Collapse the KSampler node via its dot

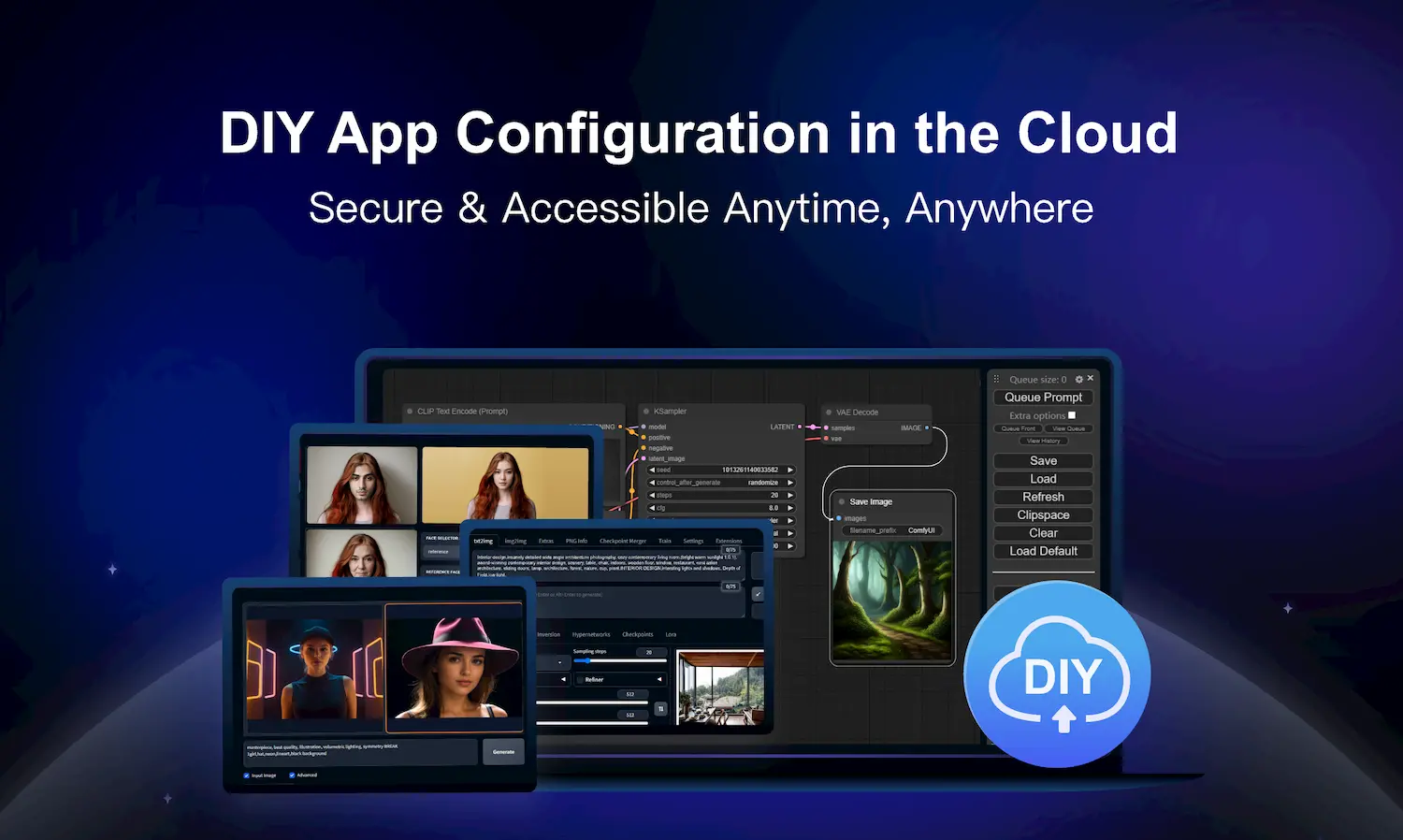point(646,411)
